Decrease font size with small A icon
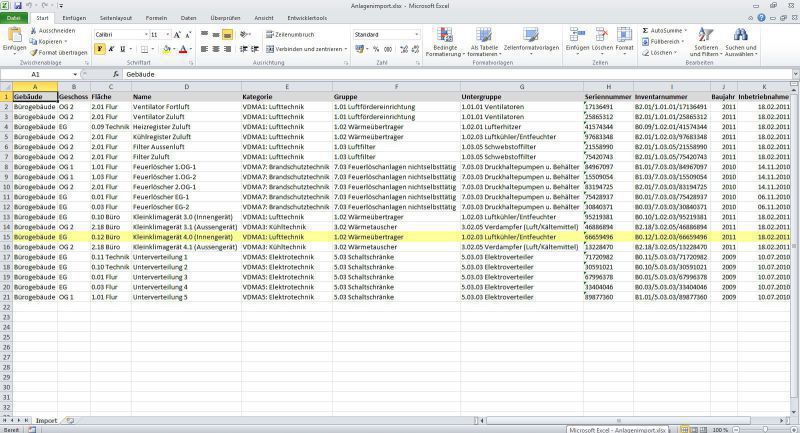Image resolution: width=800 pixels, height=433 pixels. pyautogui.click(x=188, y=35)
